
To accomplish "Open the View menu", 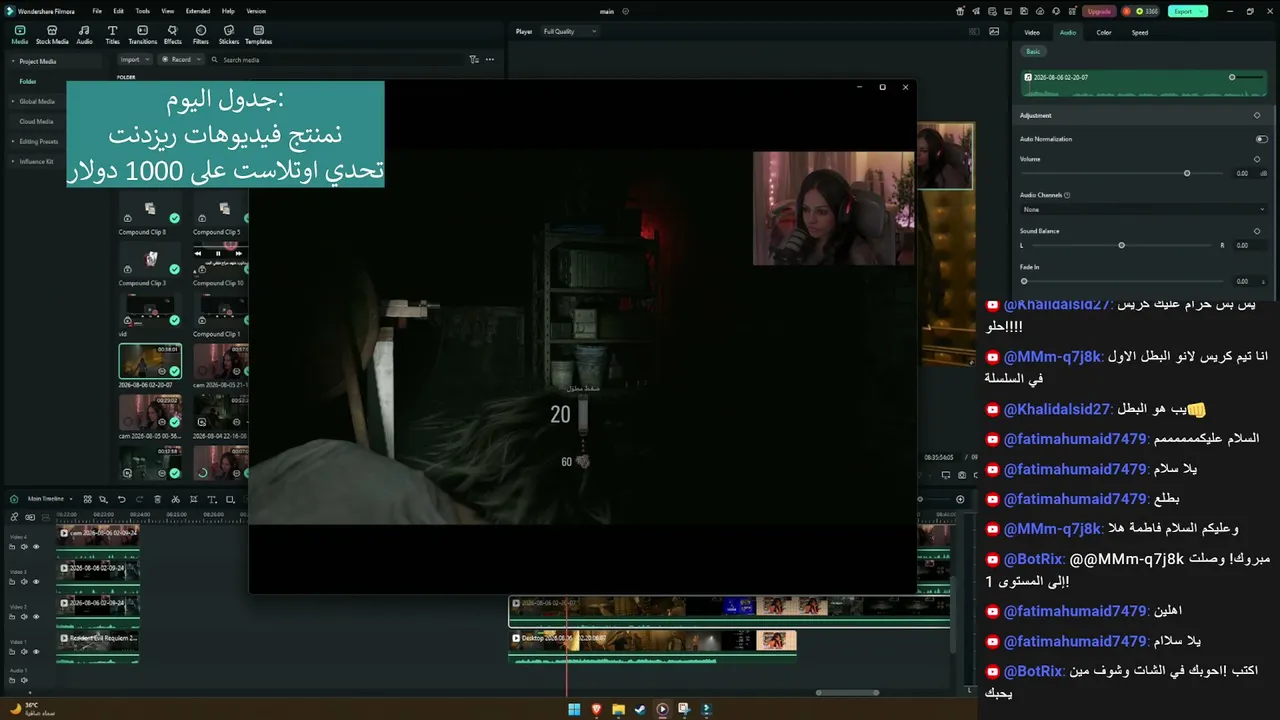I will pyautogui.click(x=167, y=11).
